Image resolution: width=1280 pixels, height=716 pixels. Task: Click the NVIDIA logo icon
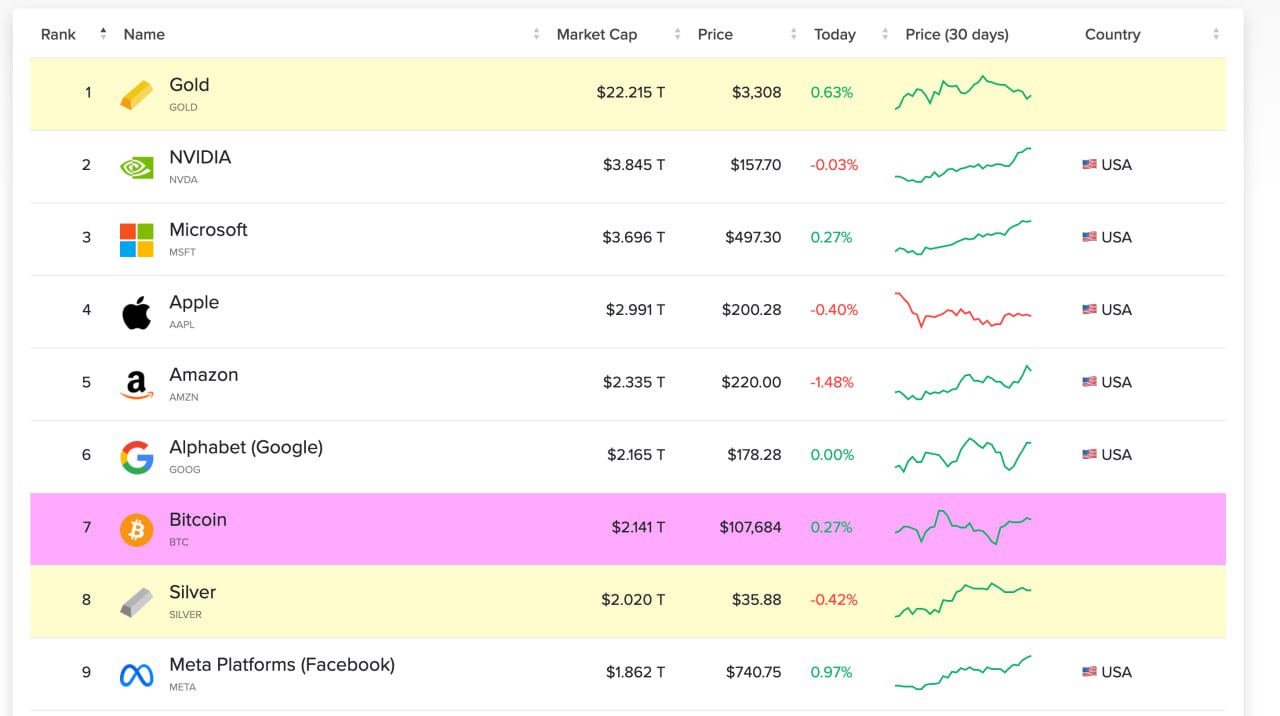137,167
